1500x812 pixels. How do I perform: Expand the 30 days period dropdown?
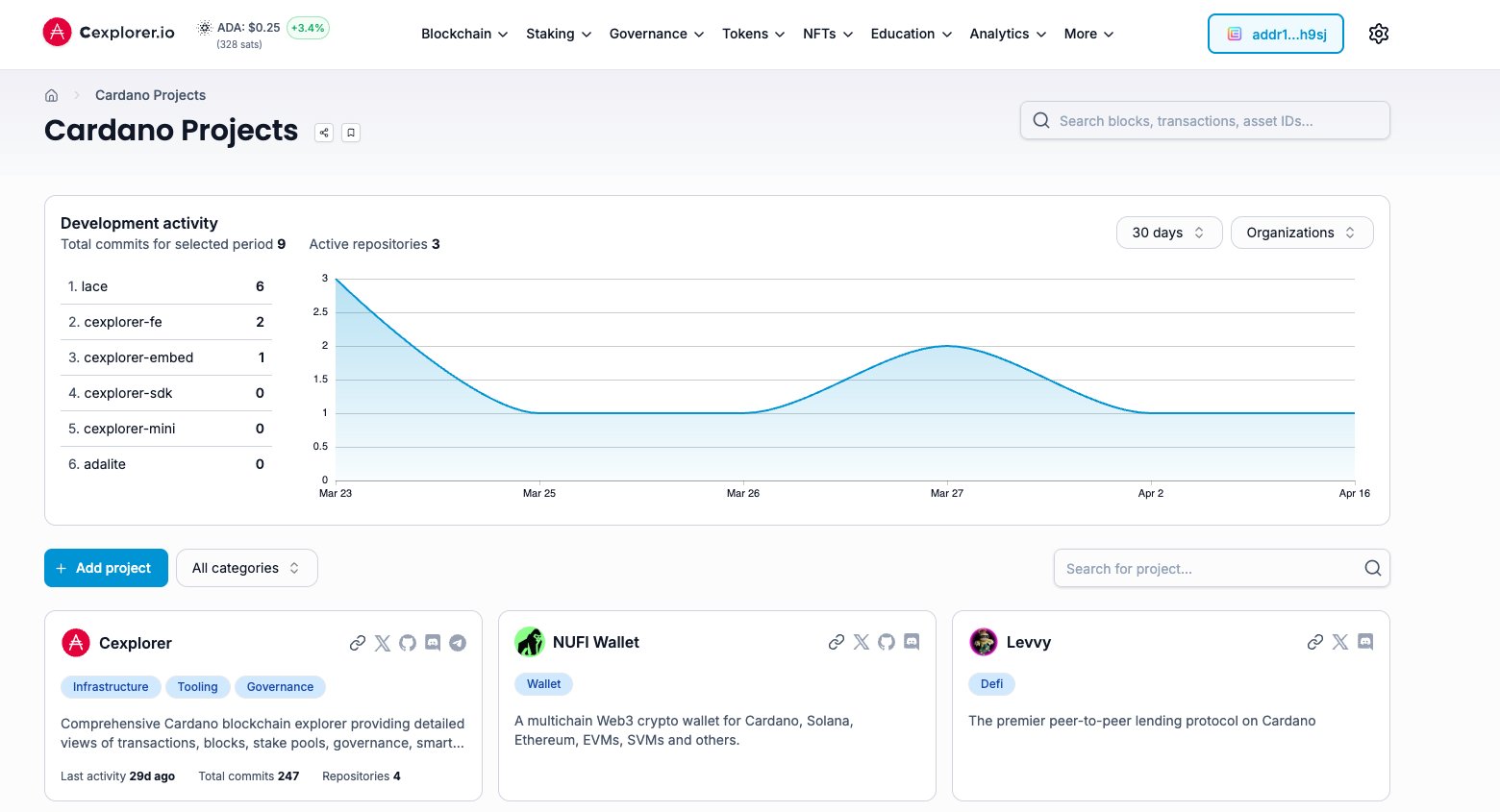pos(1168,233)
